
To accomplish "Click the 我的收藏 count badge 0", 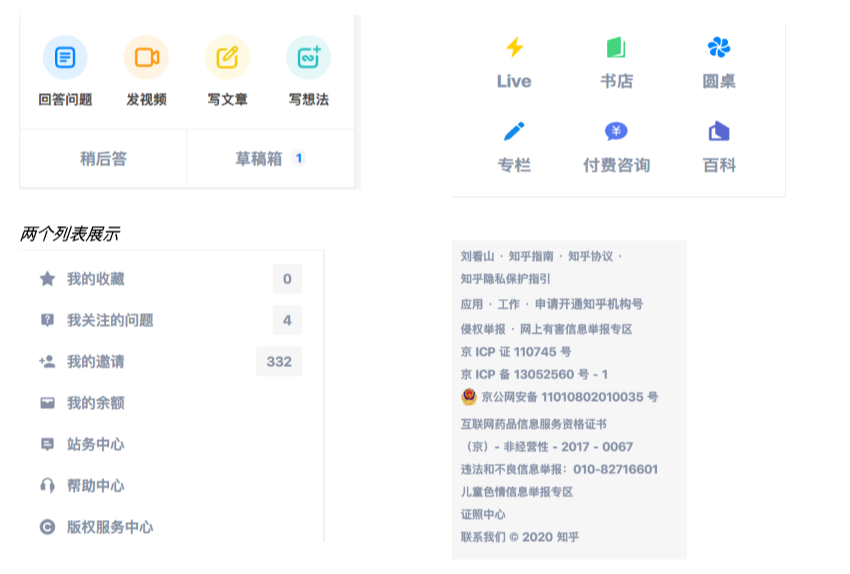I will pos(287,279).
